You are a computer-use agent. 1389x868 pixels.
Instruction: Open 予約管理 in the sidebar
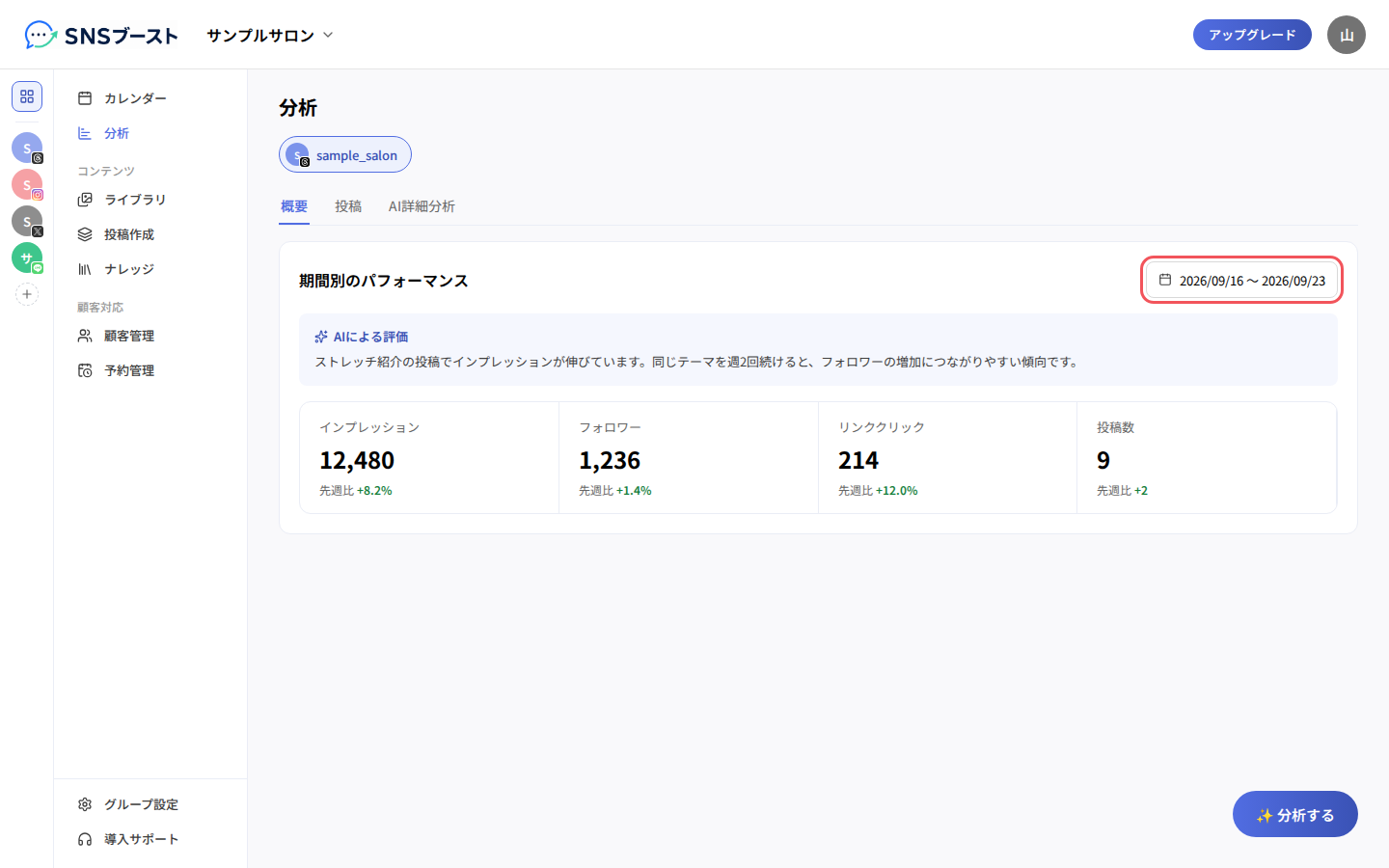click(x=150, y=370)
